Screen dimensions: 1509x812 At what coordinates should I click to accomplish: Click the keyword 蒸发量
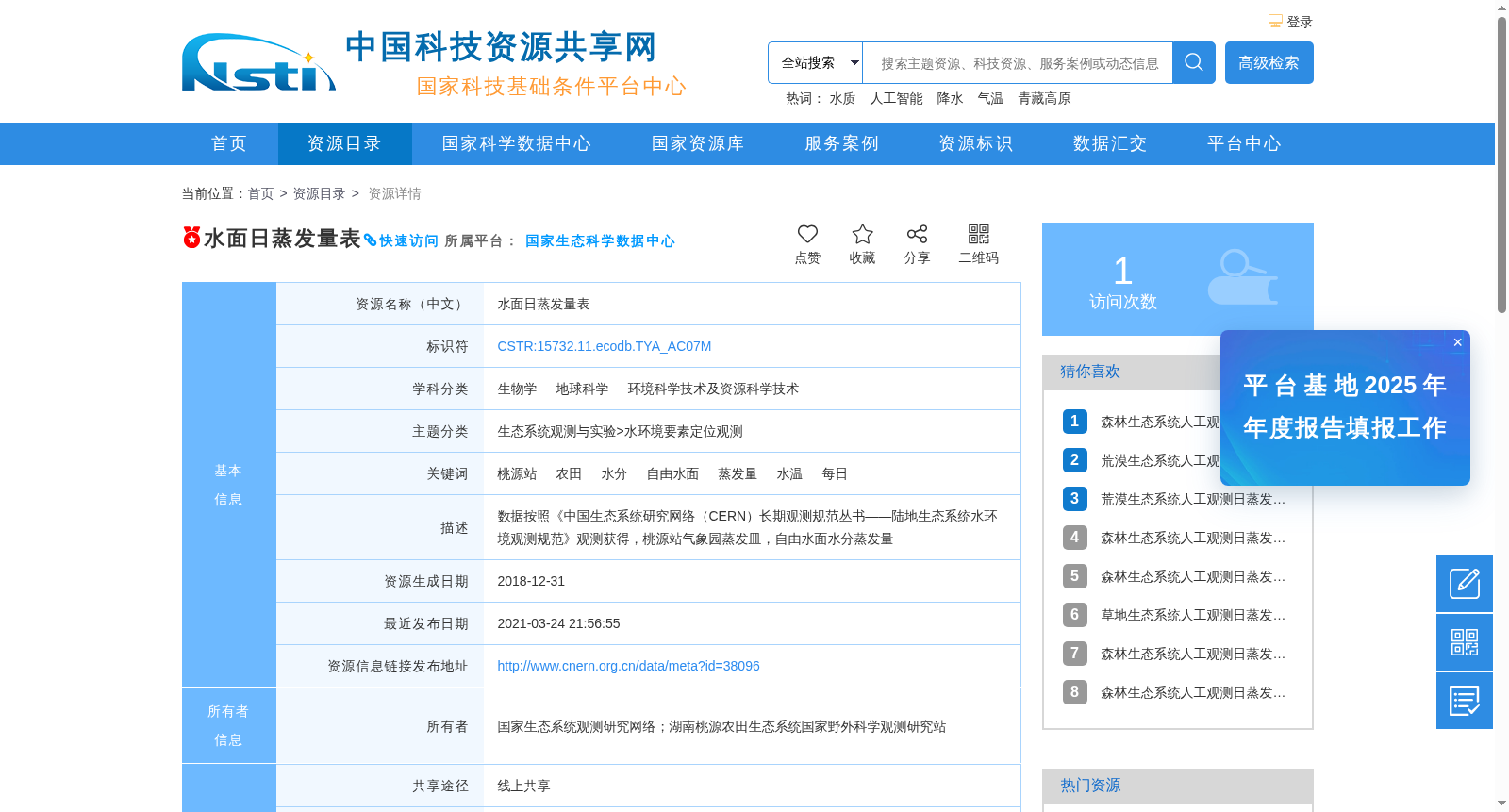click(x=738, y=473)
